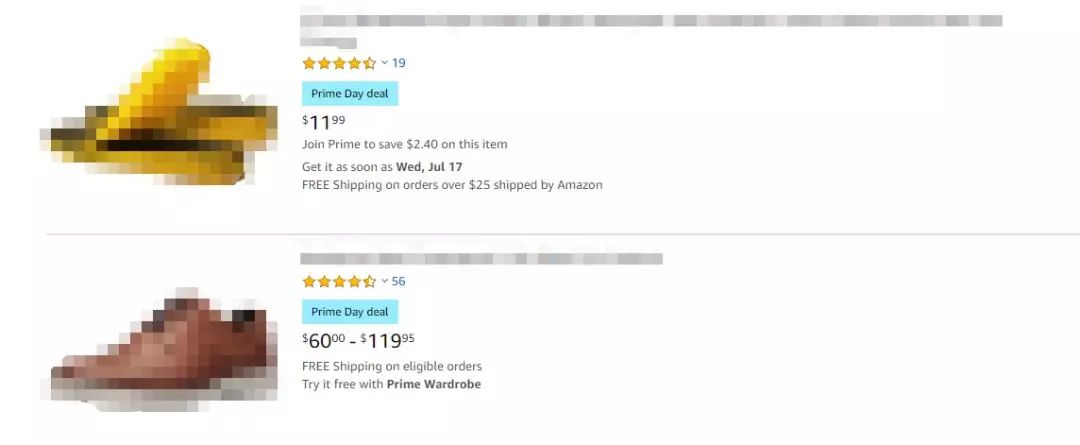Click 'FREE Shipping on eligible orders' text
The width and height of the screenshot is (1080, 445).
coord(392,366)
